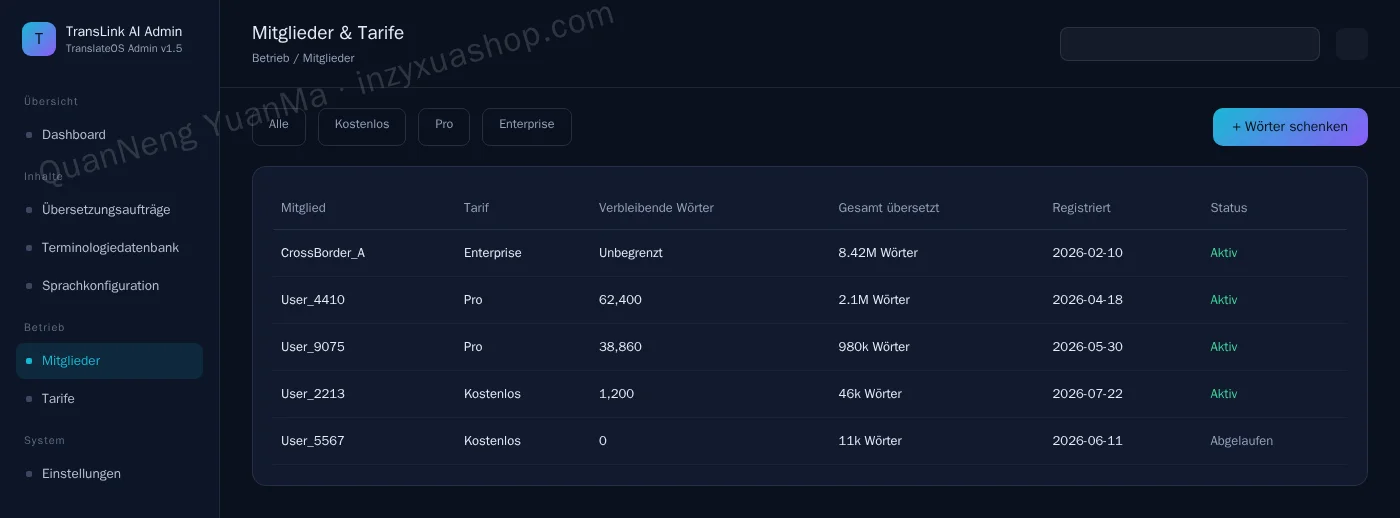Filter members by Kostenlos

362,127
